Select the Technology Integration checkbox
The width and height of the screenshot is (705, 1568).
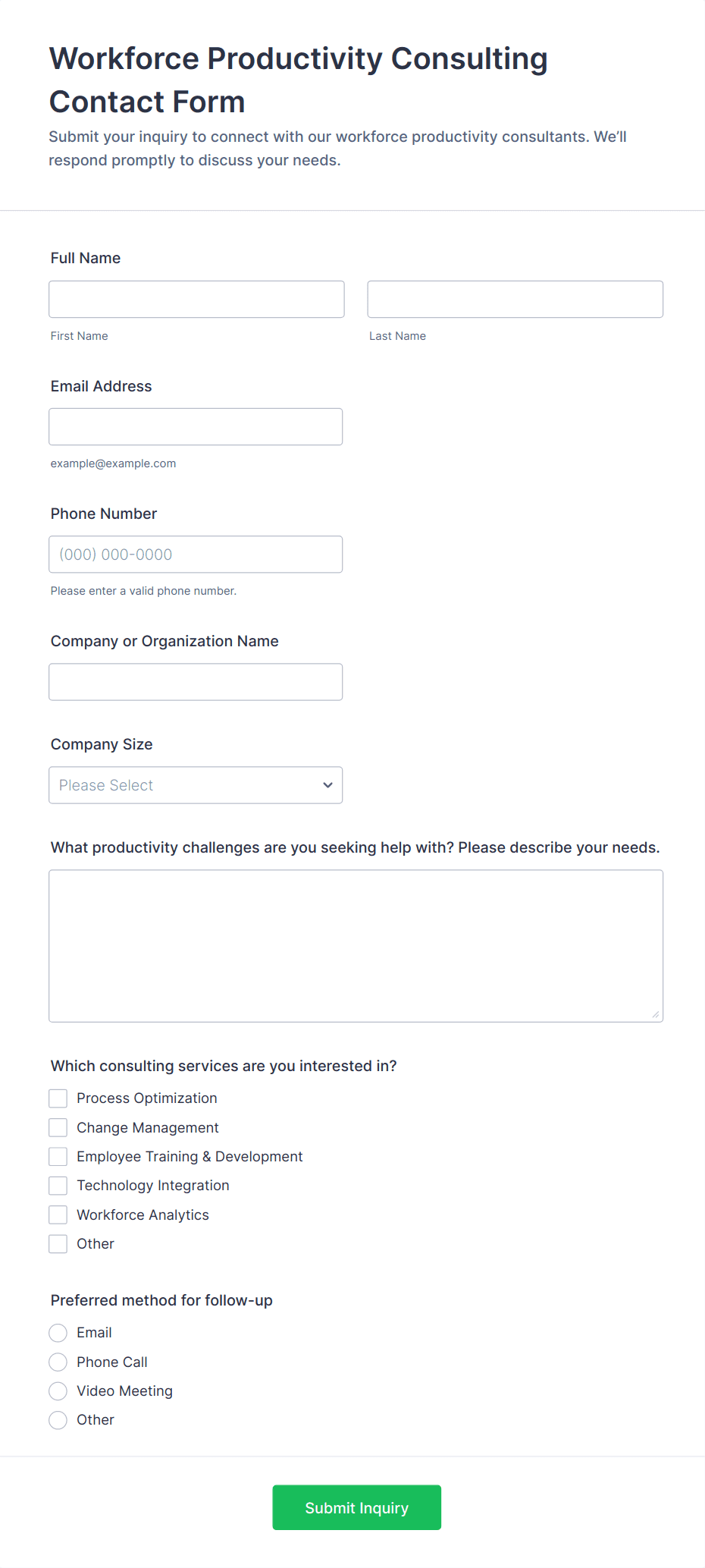pyautogui.click(x=58, y=1185)
